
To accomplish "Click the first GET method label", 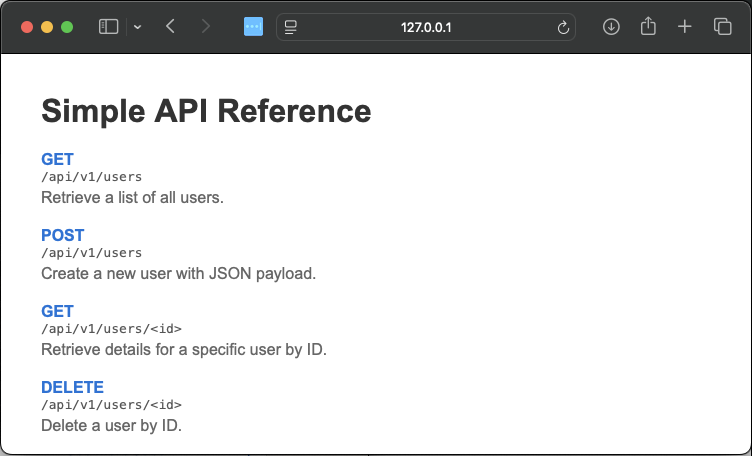I will pos(58,159).
